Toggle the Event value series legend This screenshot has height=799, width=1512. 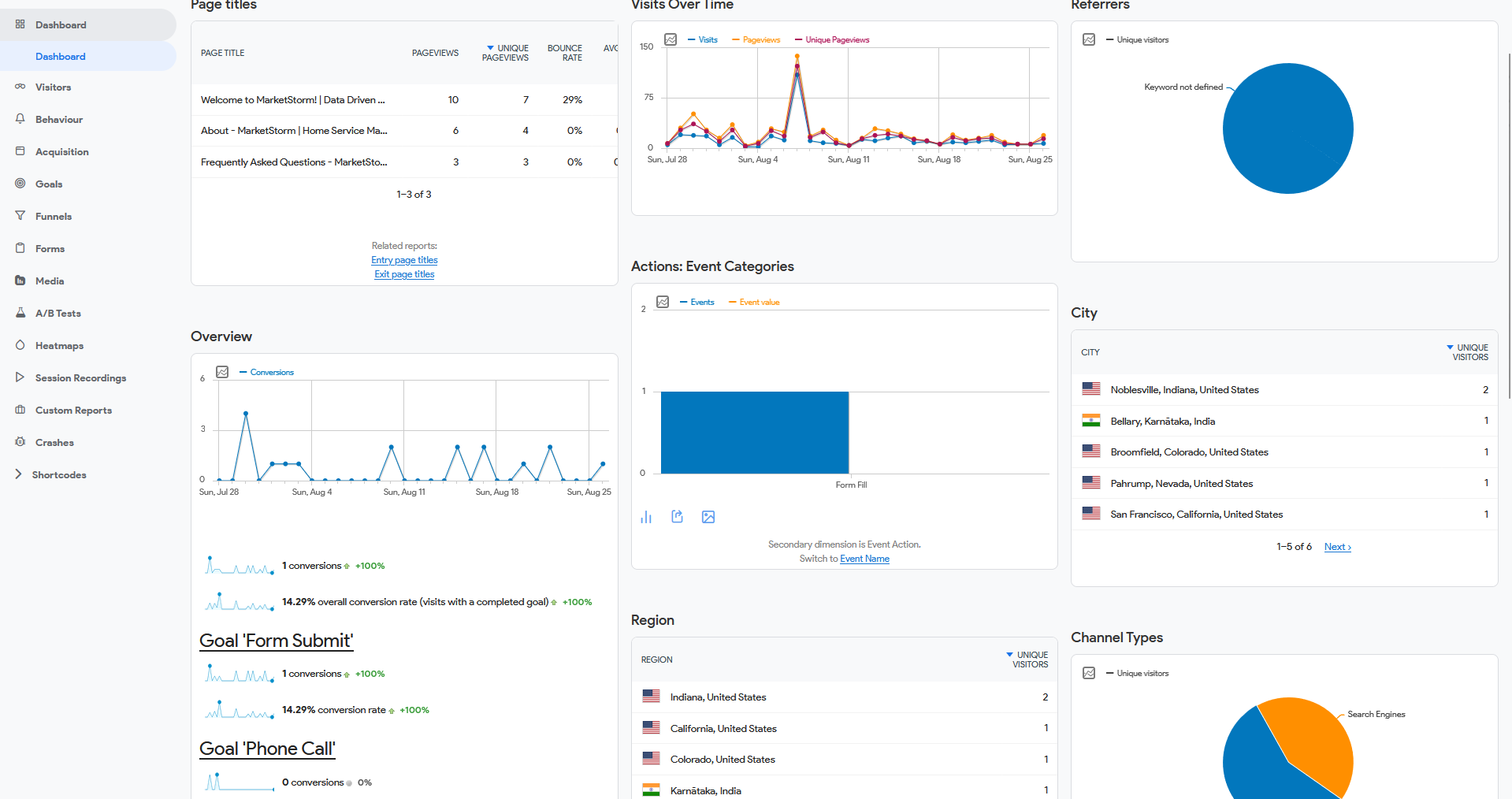point(759,302)
